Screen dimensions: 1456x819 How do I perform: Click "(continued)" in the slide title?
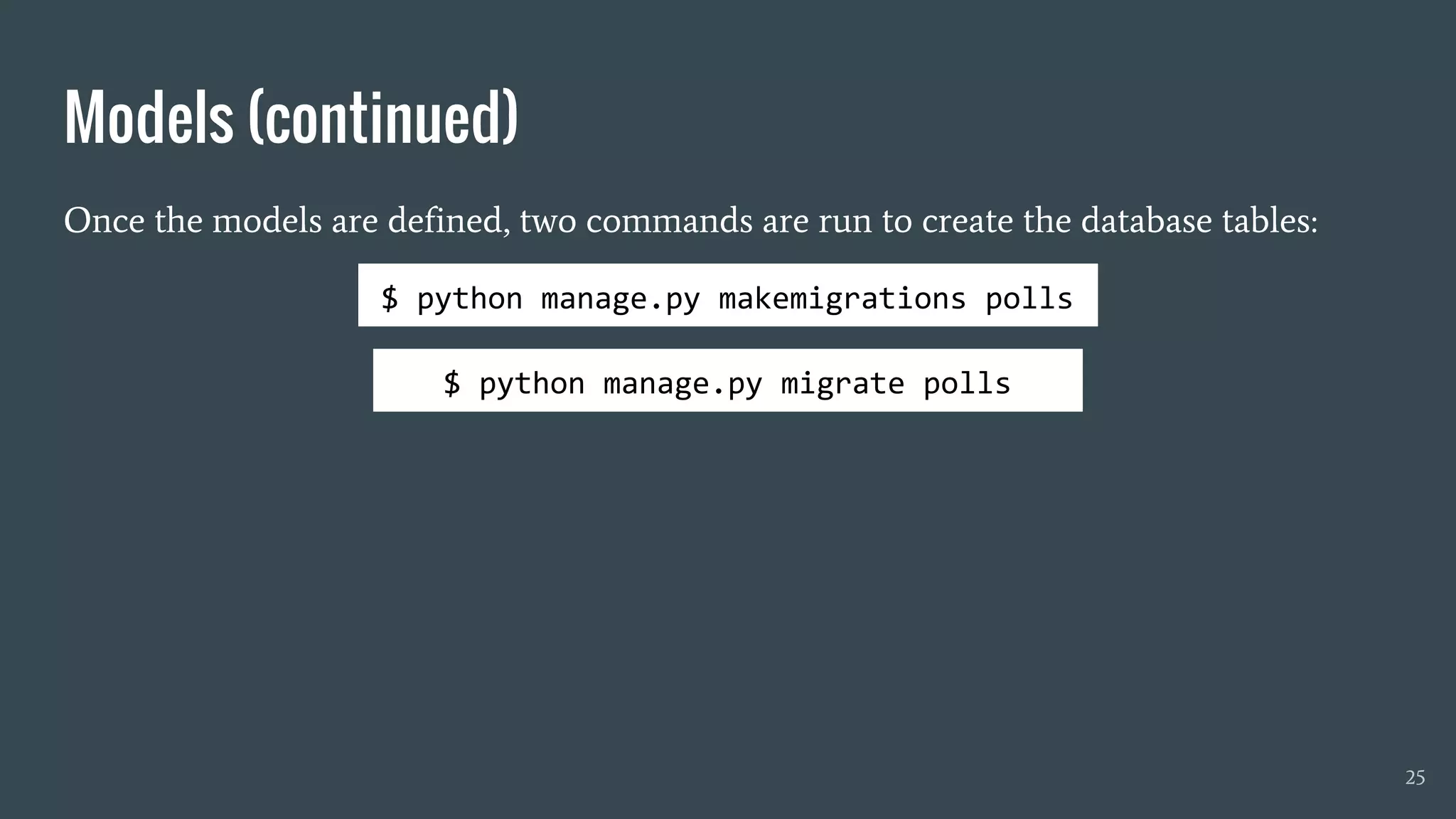[x=383, y=118]
